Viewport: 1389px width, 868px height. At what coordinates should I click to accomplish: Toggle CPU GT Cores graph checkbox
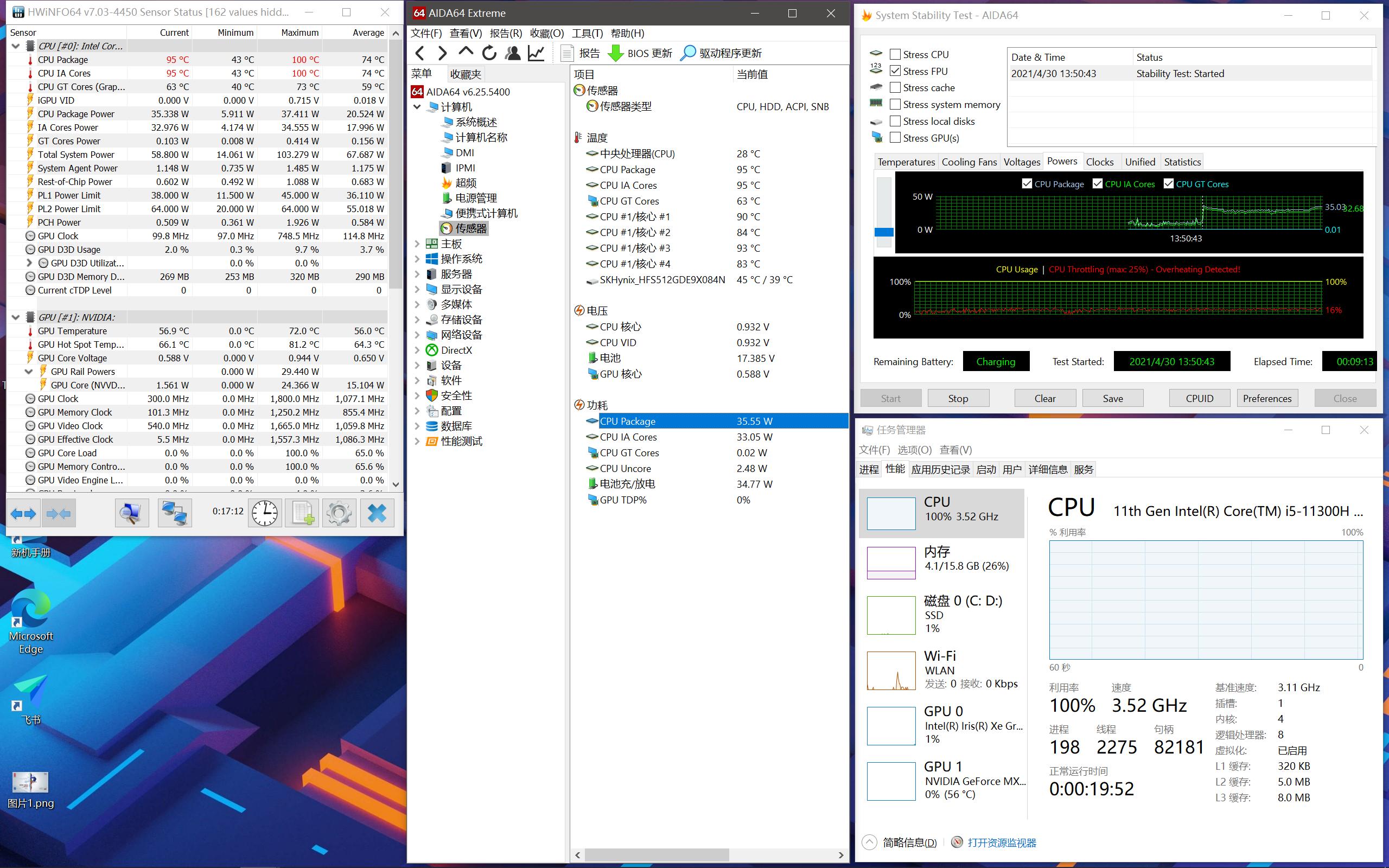pos(1169,184)
